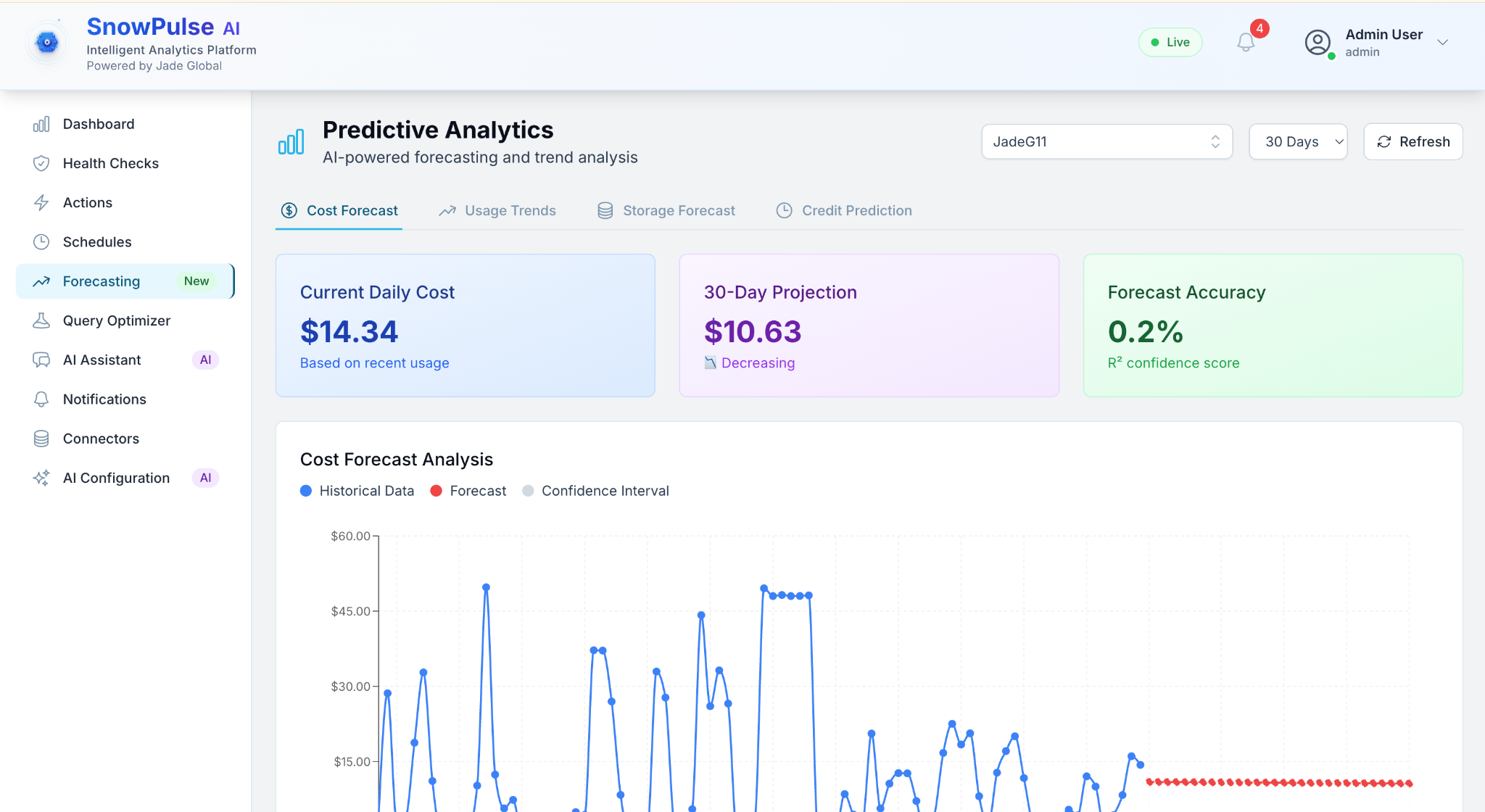1485x812 pixels.
Task: Open Health Checks shield icon in sidebar
Action: coord(41,163)
